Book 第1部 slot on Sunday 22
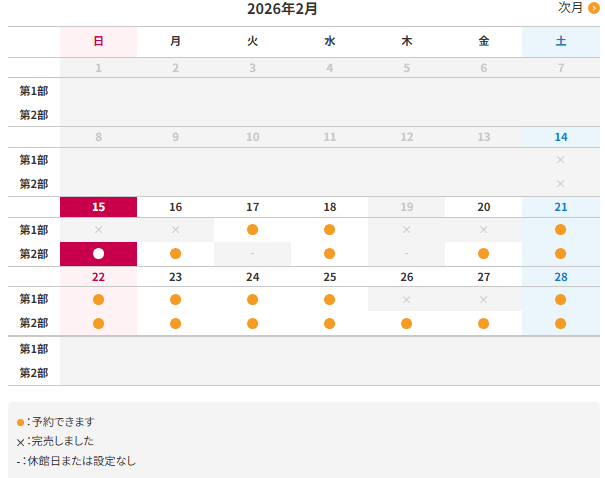The image size is (605, 478). tap(98, 299)
